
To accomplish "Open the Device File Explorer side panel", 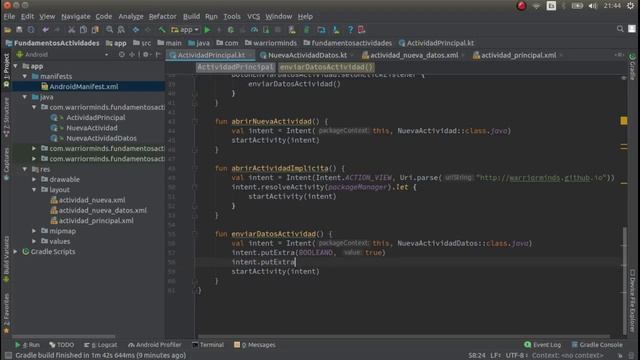I will click(633, 300).
